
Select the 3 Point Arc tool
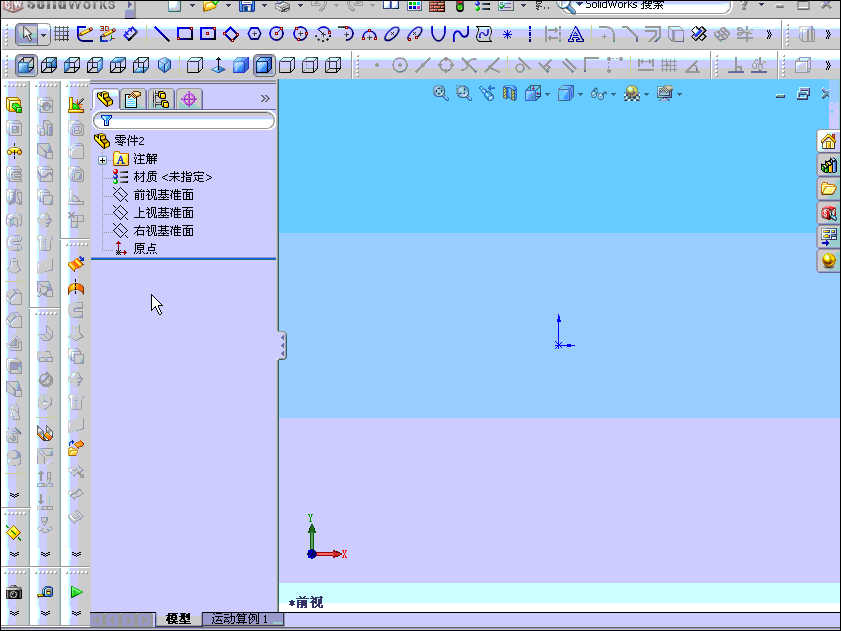370,34
